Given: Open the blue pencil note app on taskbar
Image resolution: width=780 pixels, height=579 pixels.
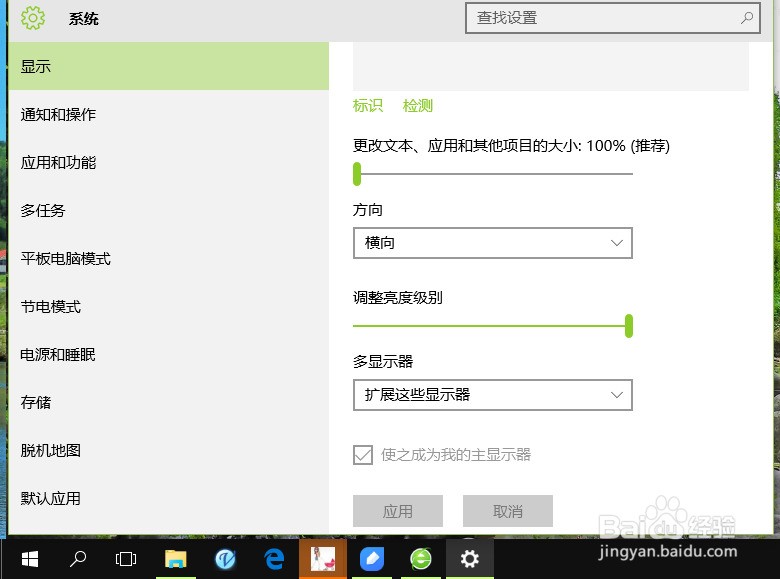Looking at the screenshot, I should pos(372,559).
